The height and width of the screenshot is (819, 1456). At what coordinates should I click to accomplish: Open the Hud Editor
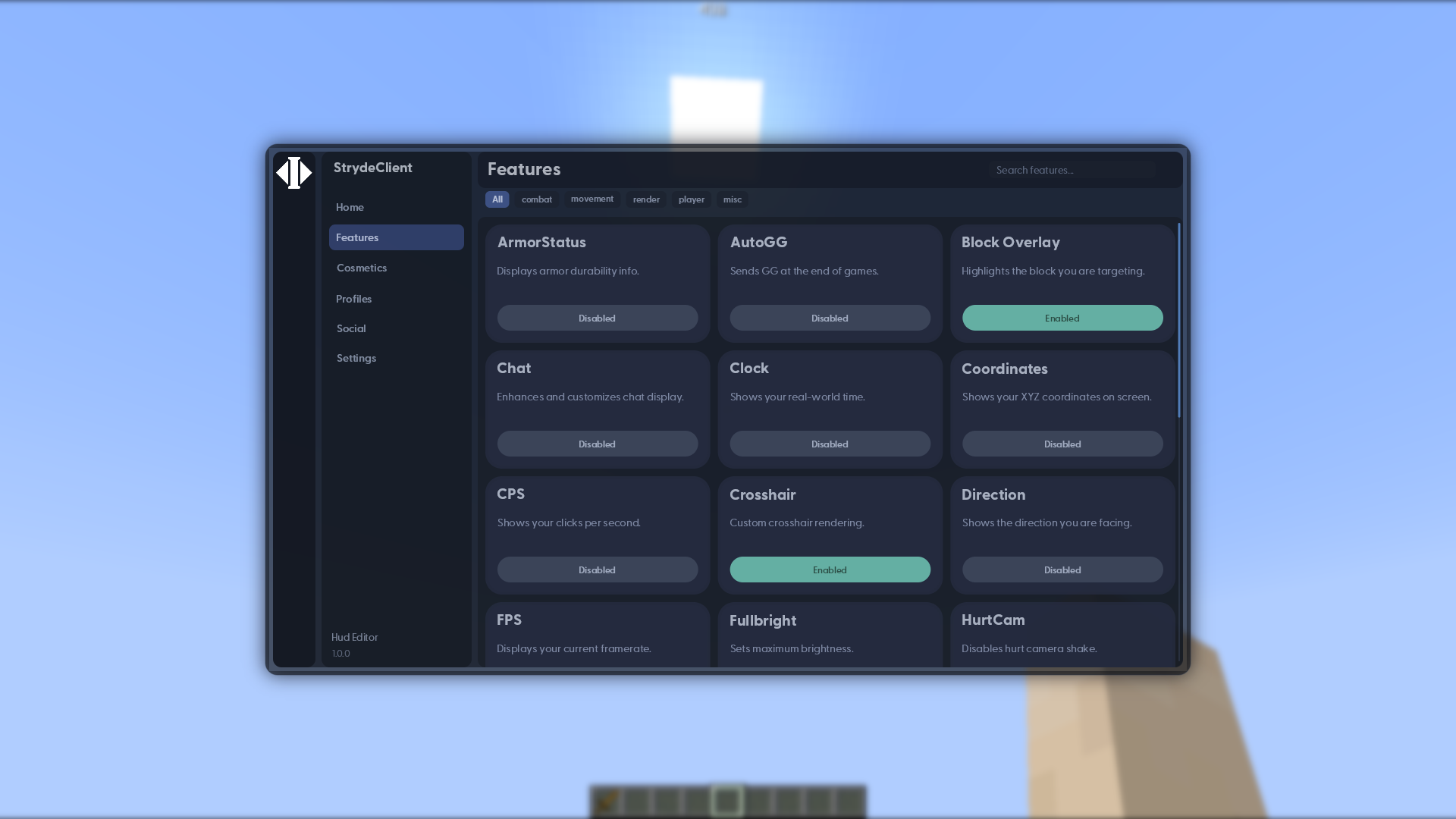[x=354, y=637]
